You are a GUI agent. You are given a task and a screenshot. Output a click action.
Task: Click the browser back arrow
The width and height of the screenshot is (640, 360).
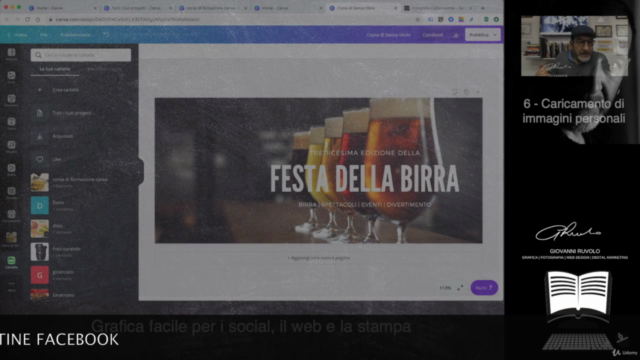tap(7, 19)
